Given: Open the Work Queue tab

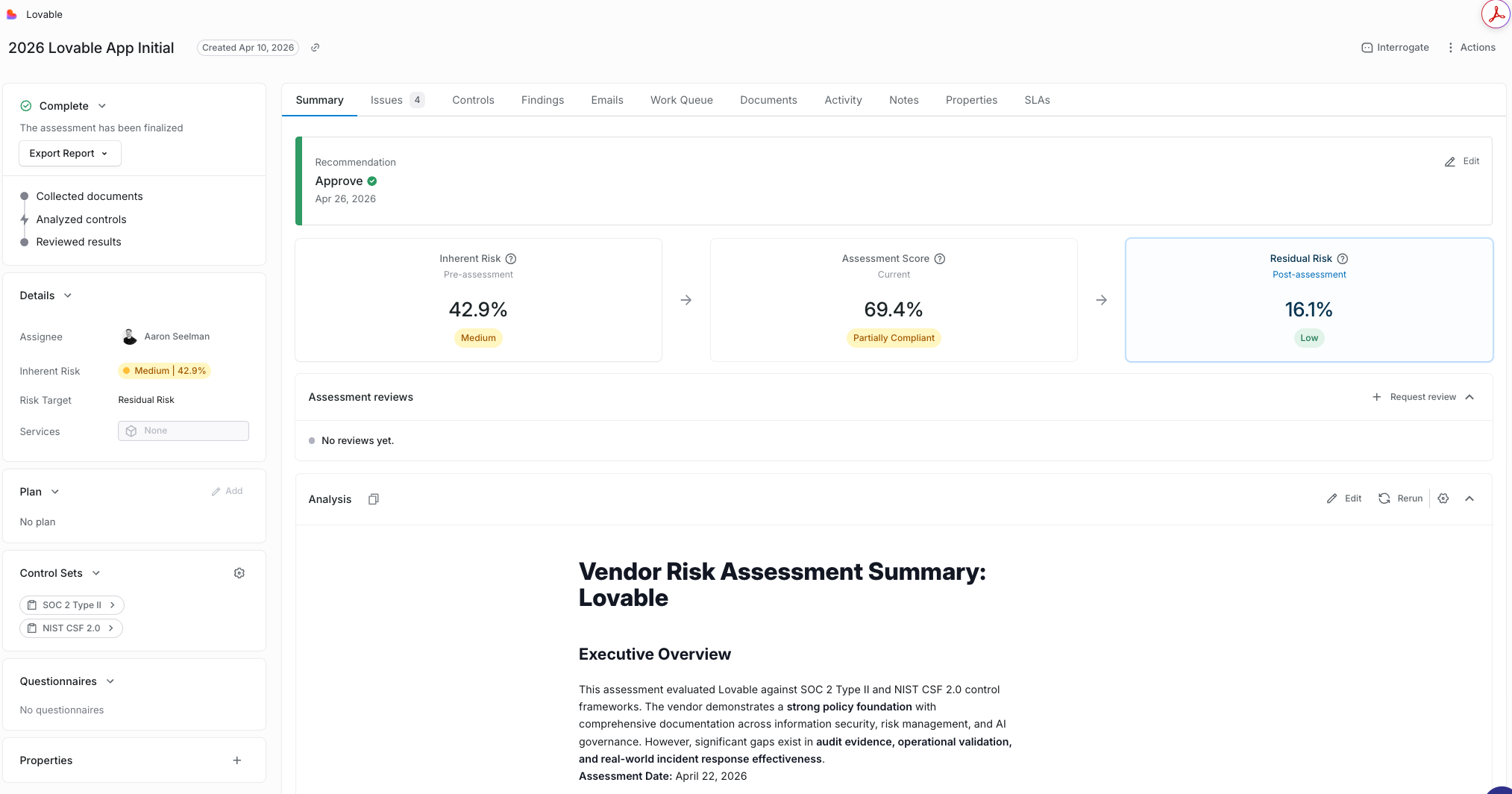Looking at the screenshot, I should click(682, 100).
